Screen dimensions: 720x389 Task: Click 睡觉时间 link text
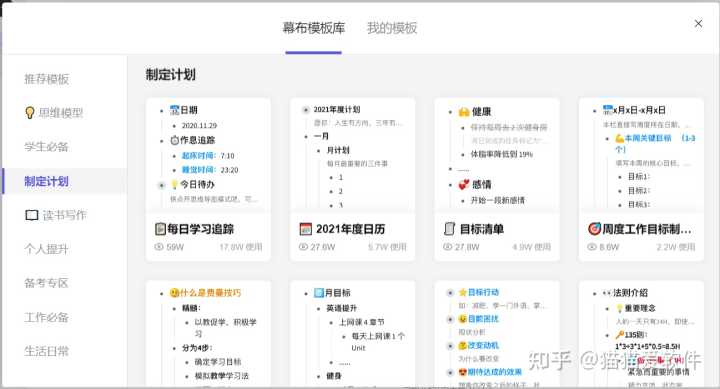pos(198,170)
